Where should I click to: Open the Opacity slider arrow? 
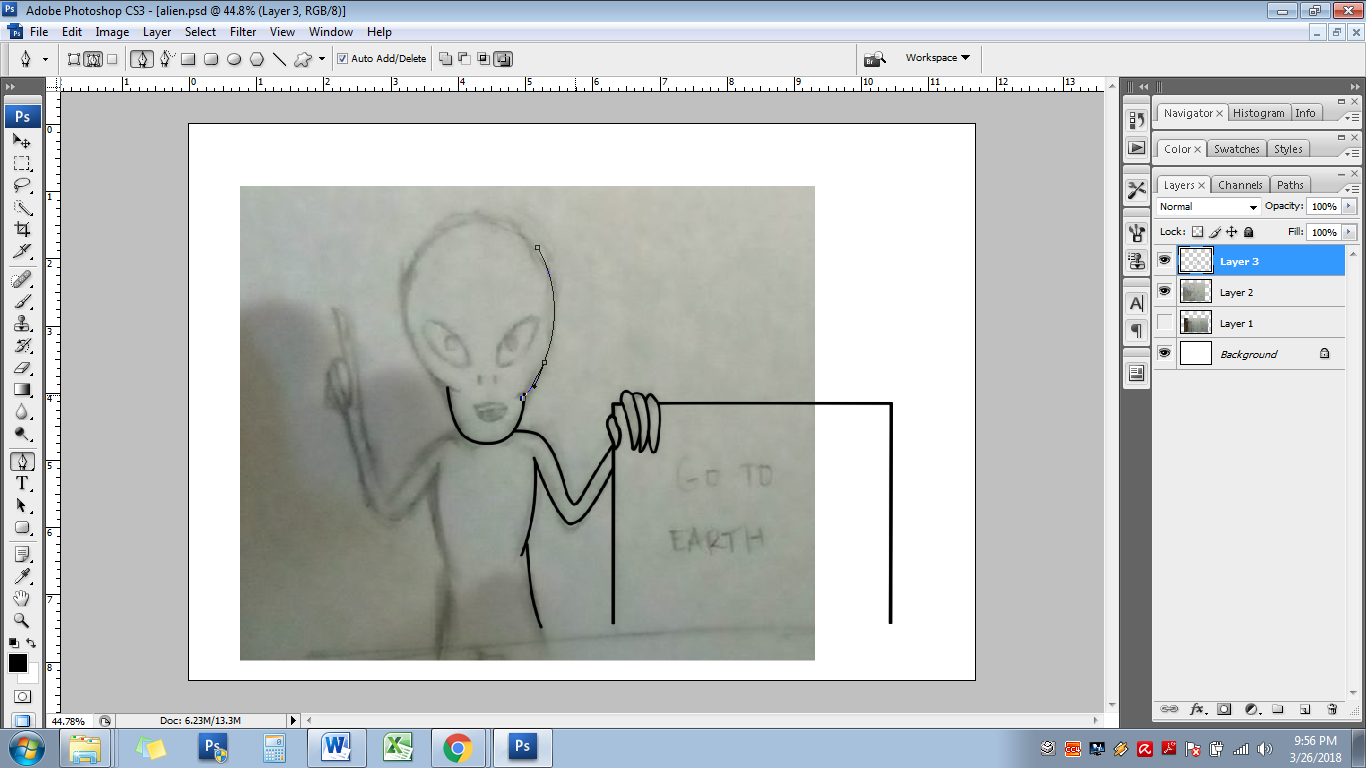pyautogui.click(x=1349, y=206)
